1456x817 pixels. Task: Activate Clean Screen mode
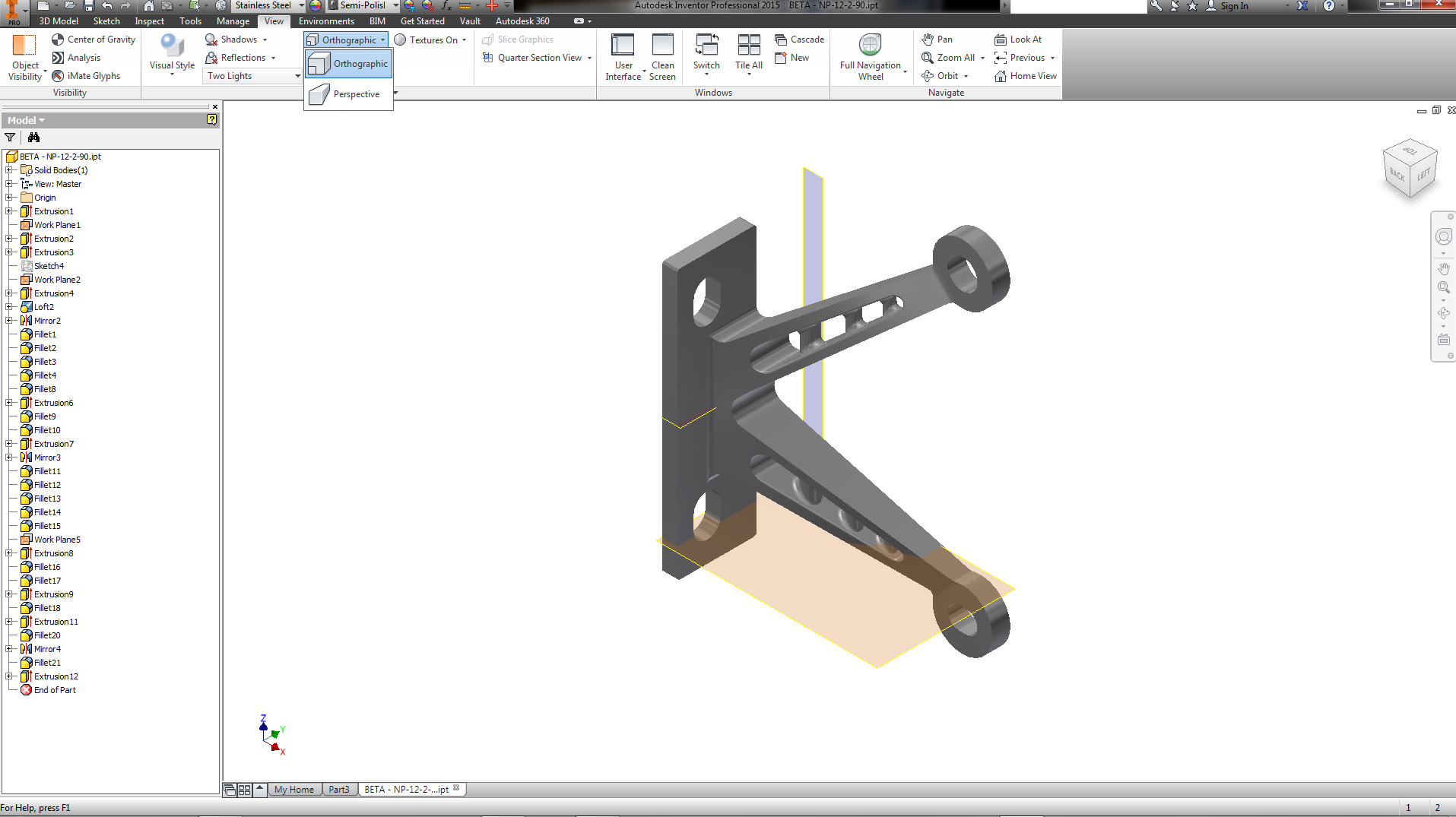tap(662, 56)
